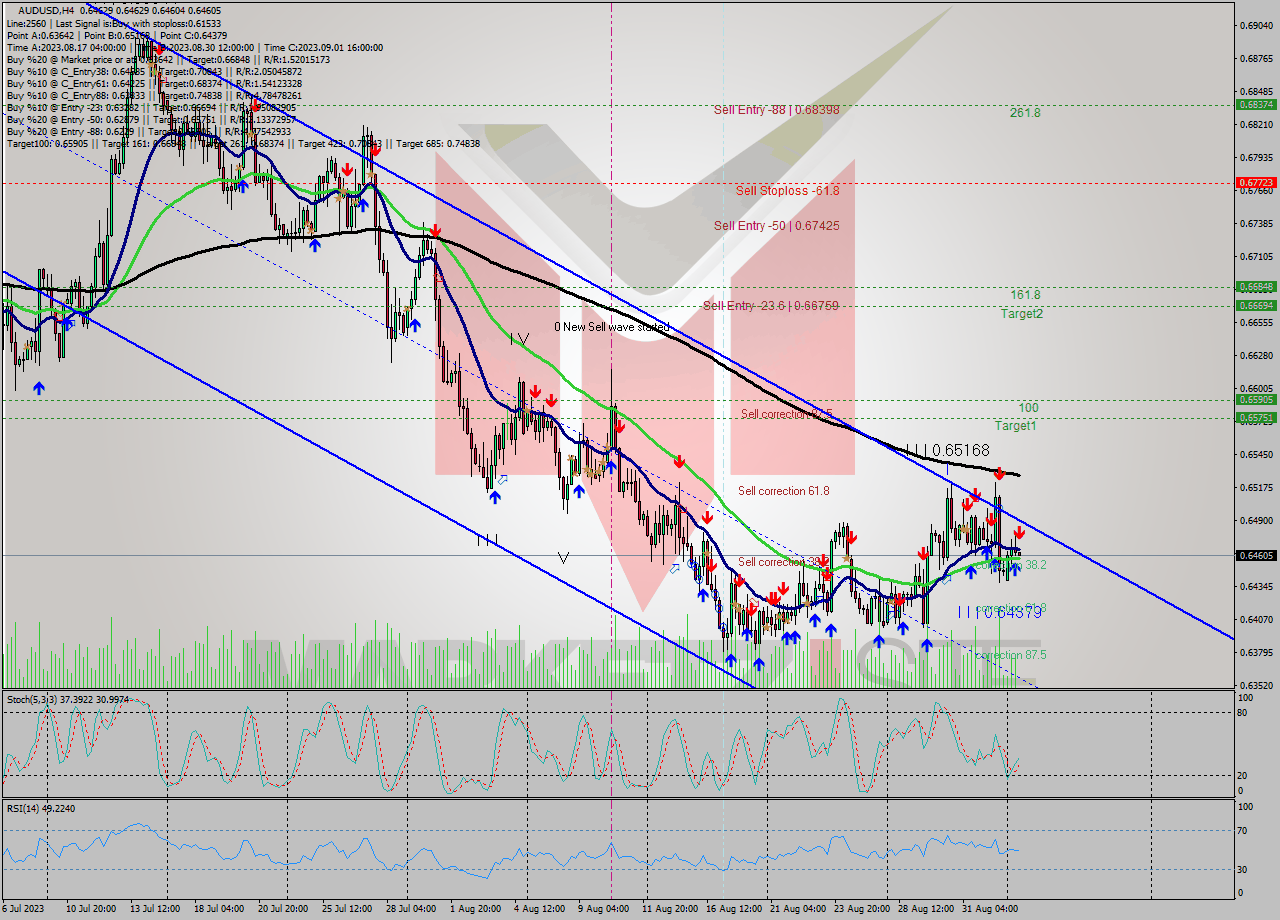Select the green '100' level label
The image size is (1280, 920).
coord(1028,408)
